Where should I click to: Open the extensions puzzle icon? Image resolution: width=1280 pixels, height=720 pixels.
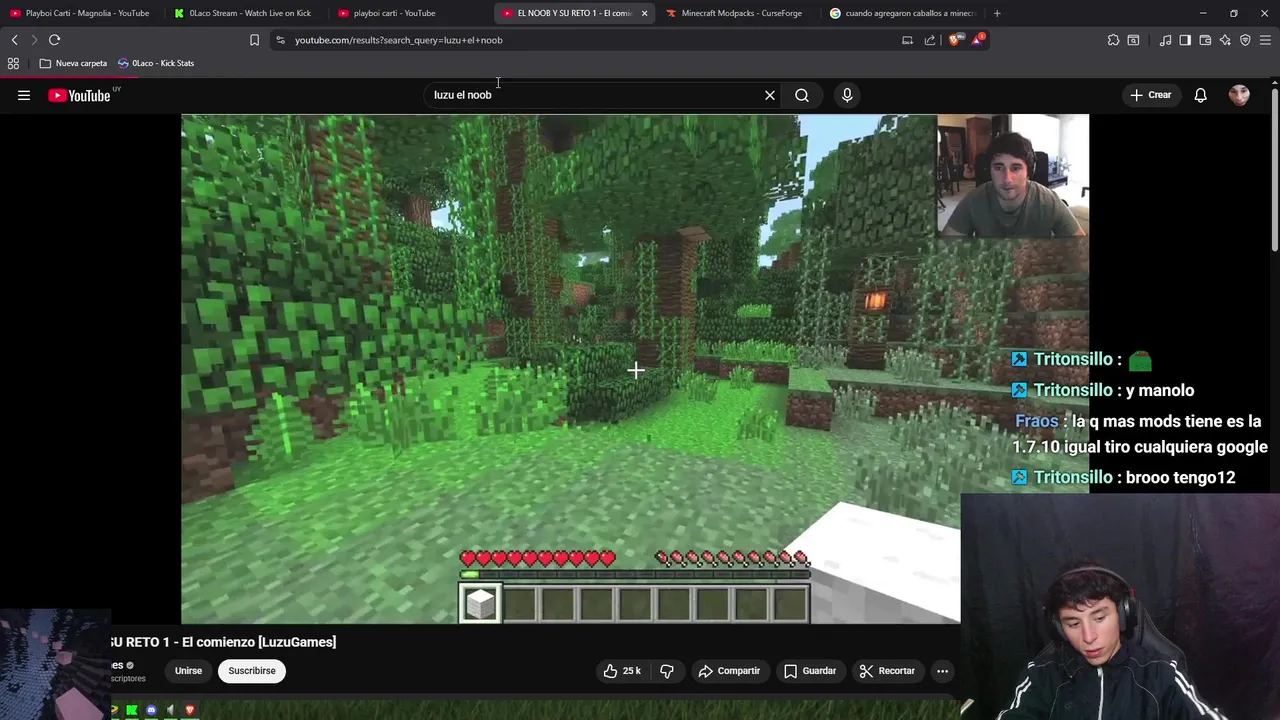(x=1113, y=40)
